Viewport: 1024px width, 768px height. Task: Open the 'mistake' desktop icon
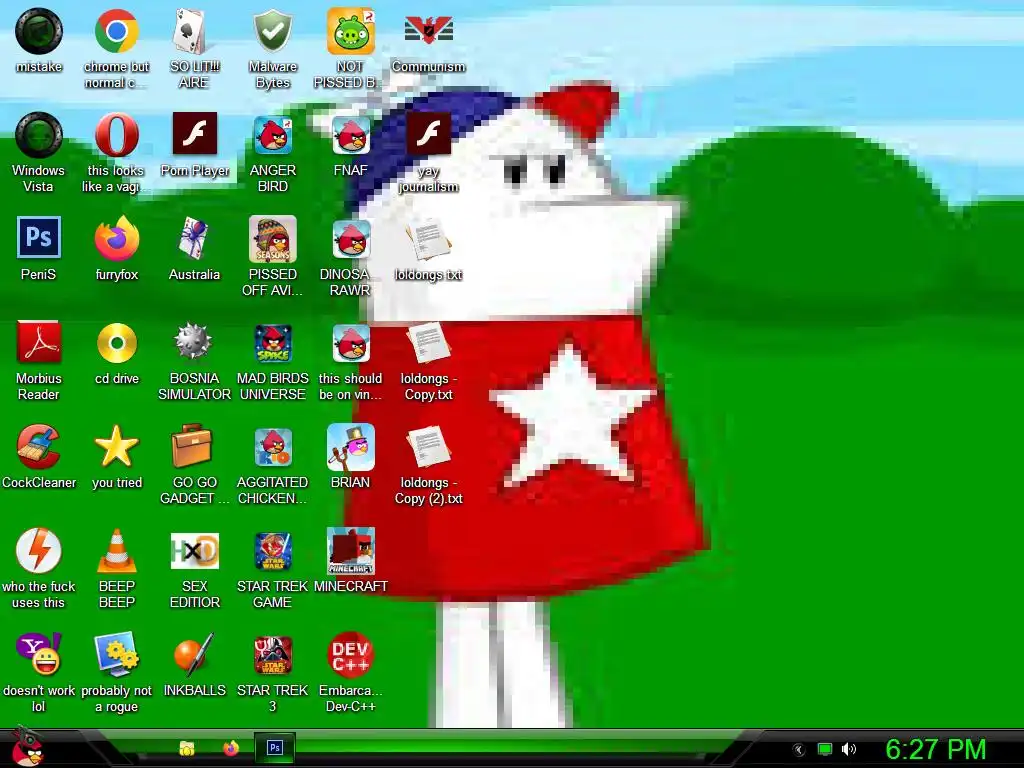[39, 31]
